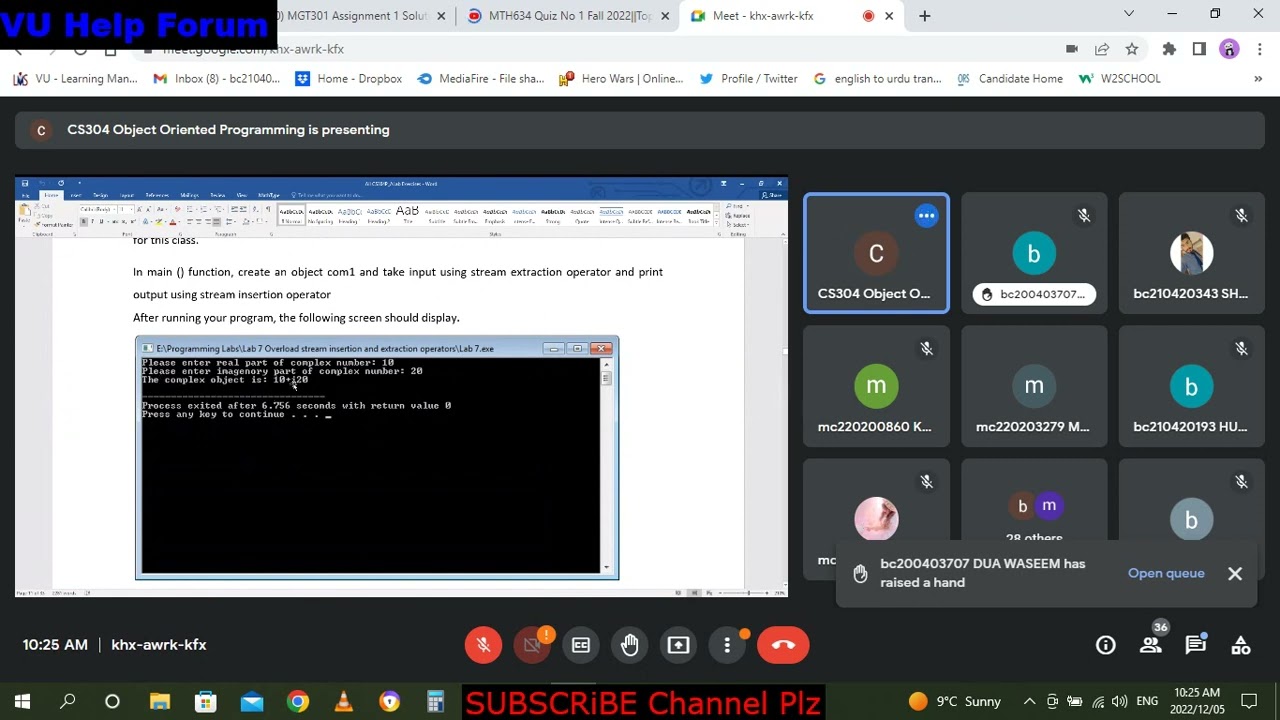Image resolution: width=1280 pixels, height=720 pixels.
Task: Select bc200403707 participant tile
Action: click(x=1034, y=253)
